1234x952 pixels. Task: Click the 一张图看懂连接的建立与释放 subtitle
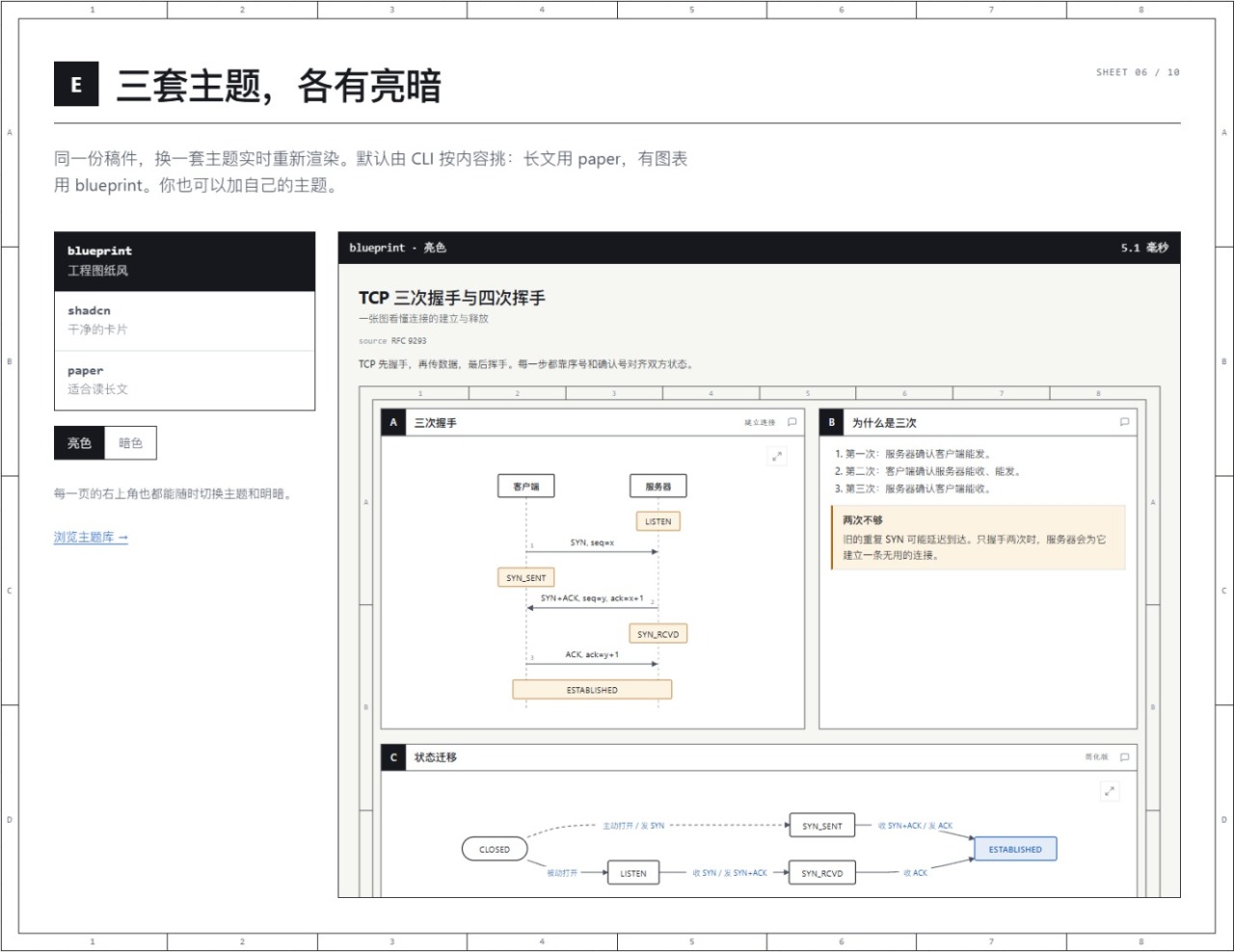(x=424, y=319)
